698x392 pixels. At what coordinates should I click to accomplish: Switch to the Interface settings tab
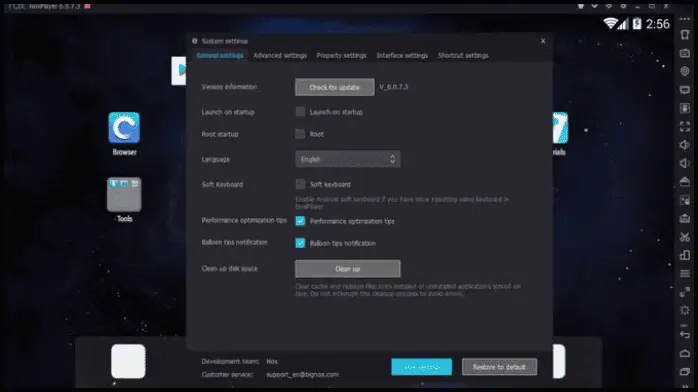point(402,55)
